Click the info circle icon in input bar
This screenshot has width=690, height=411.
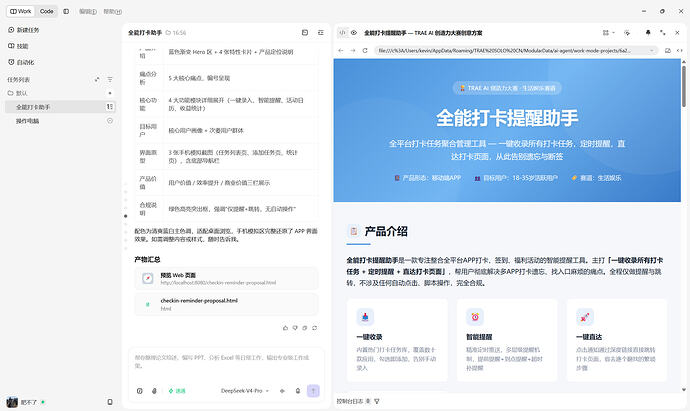[139, 391]
